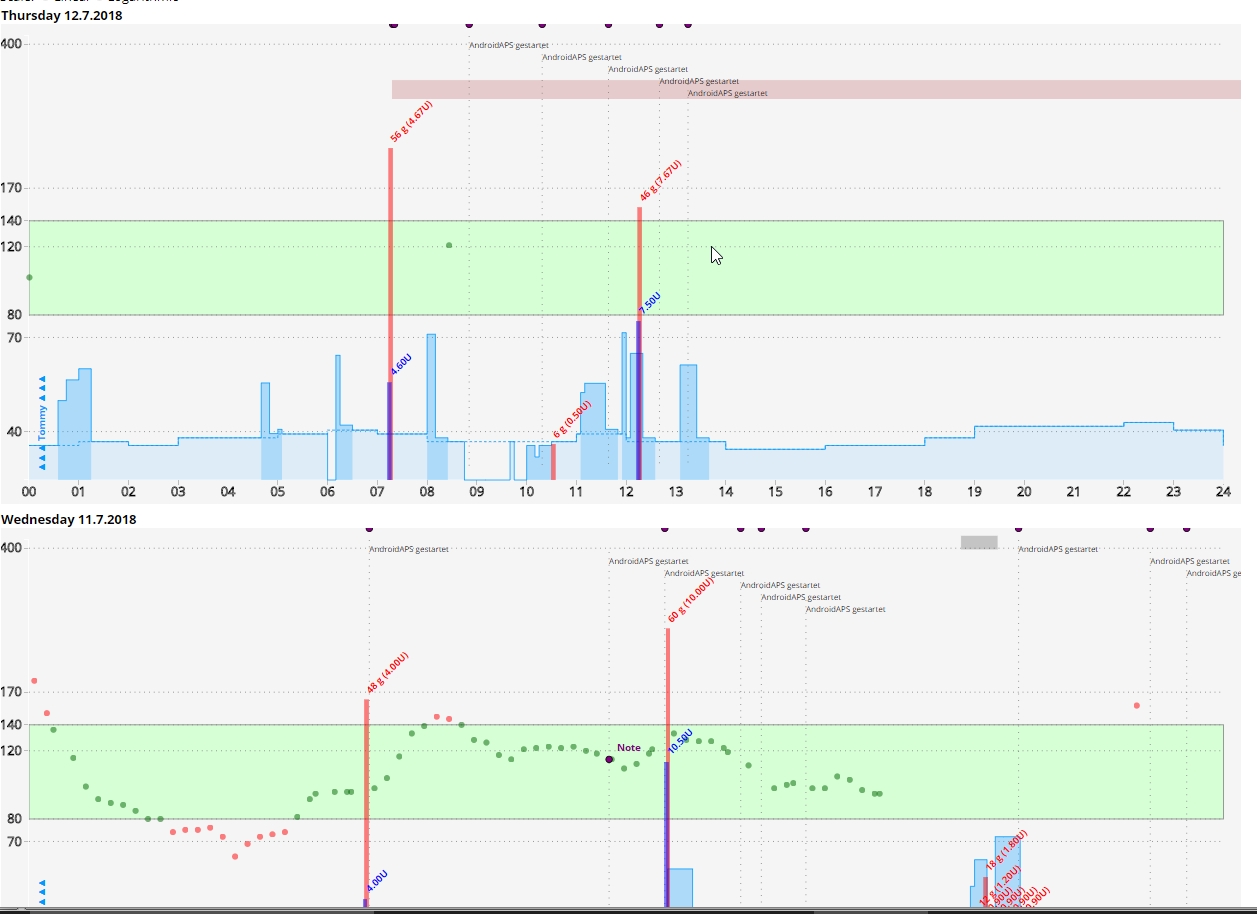Click hour label "12" on Thursday axis

pos(626,491)
